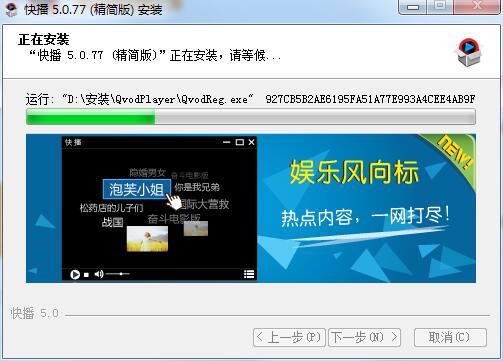Click the small gray thumbnail beside 奋斗电影版
Image resolution: width=503 pixels, height=361 pixels.
196,229
